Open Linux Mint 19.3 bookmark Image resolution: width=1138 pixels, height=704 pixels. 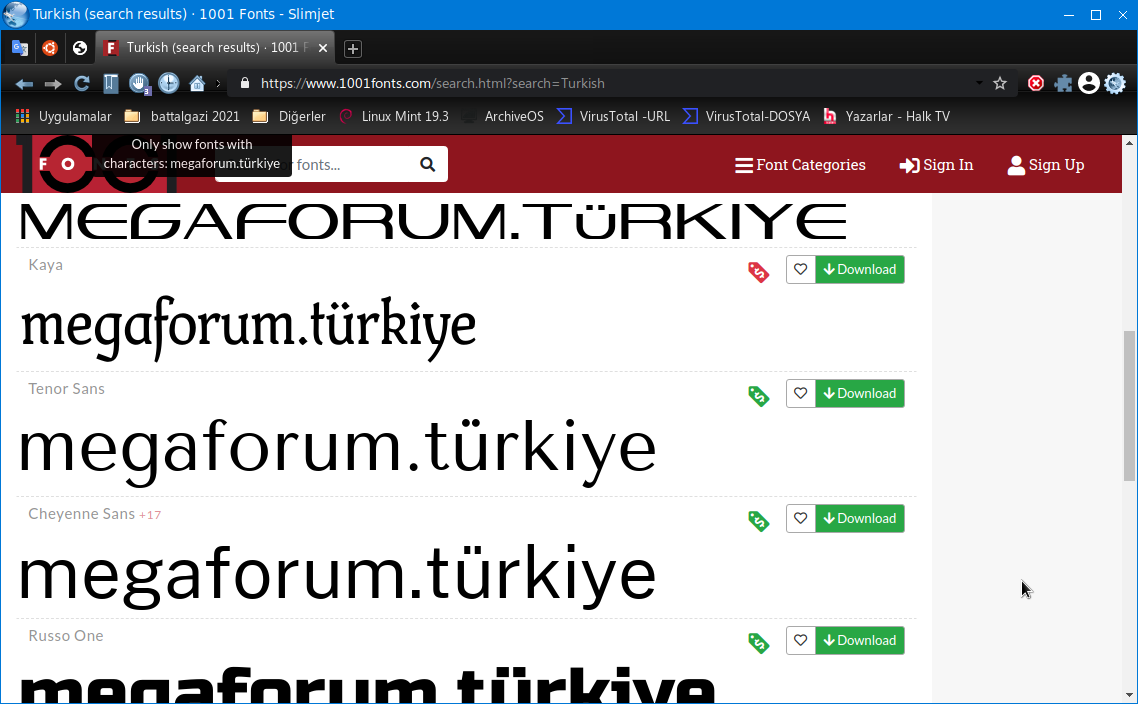[x=394, y=116]
